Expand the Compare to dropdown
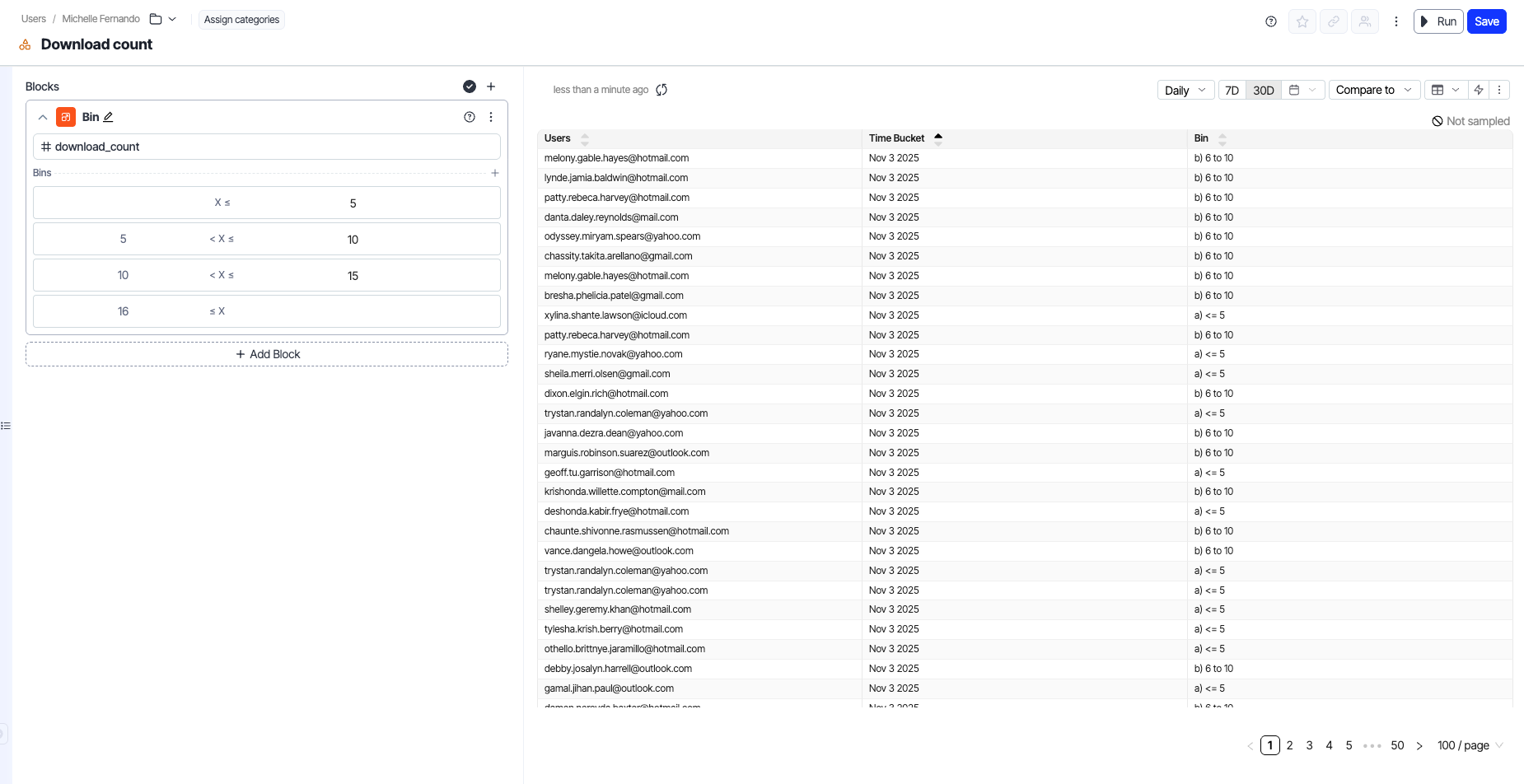 [x=1373, y=90]
